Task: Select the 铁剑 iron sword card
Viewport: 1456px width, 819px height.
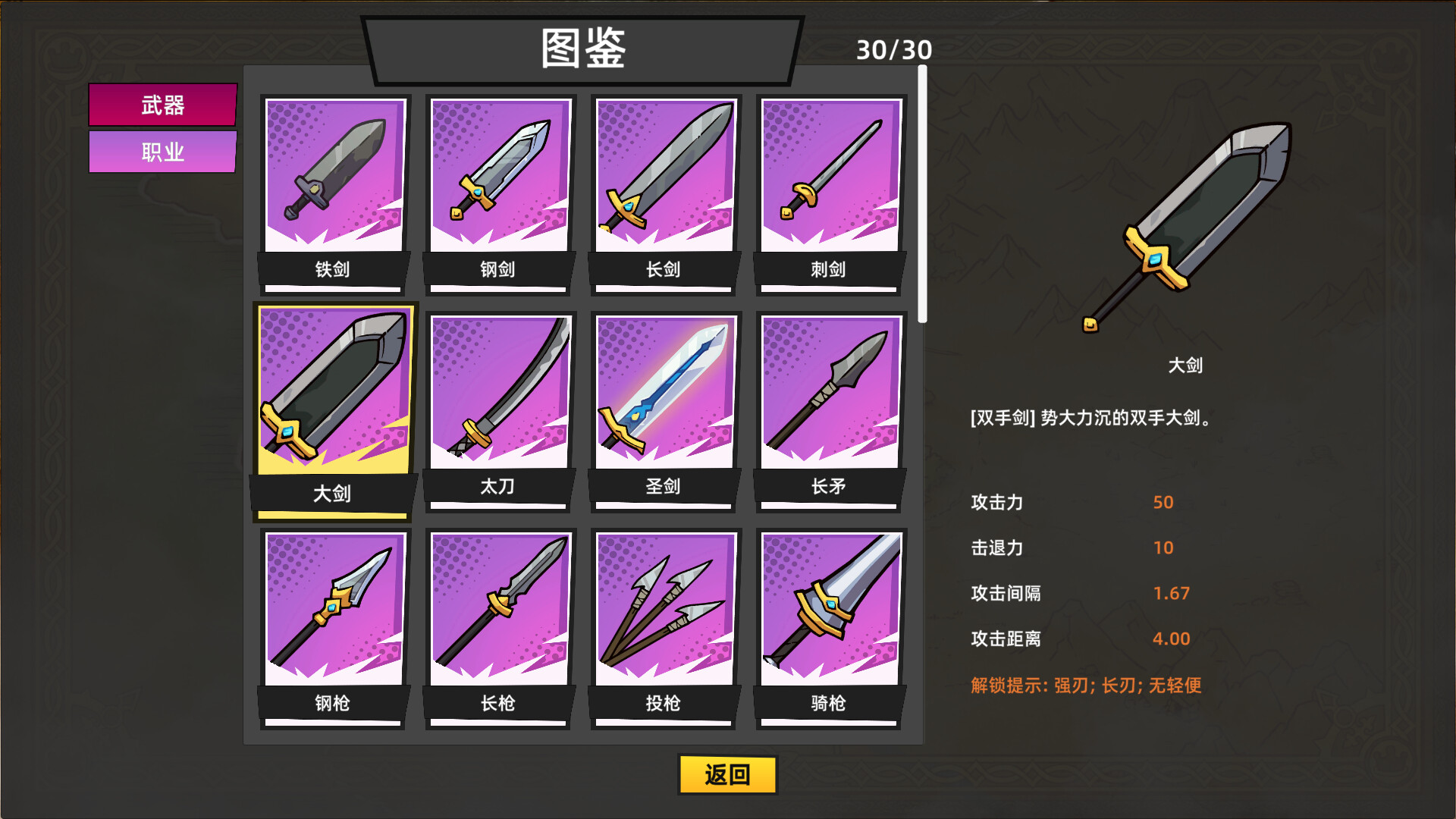Action: (x=334, y=195)
